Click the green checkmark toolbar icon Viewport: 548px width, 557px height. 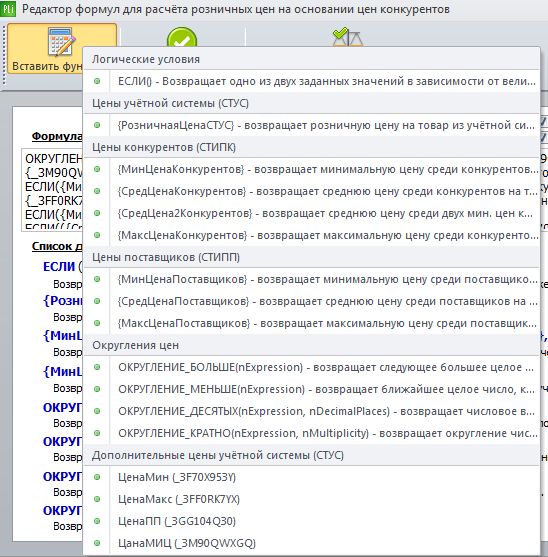click(182, 38)
